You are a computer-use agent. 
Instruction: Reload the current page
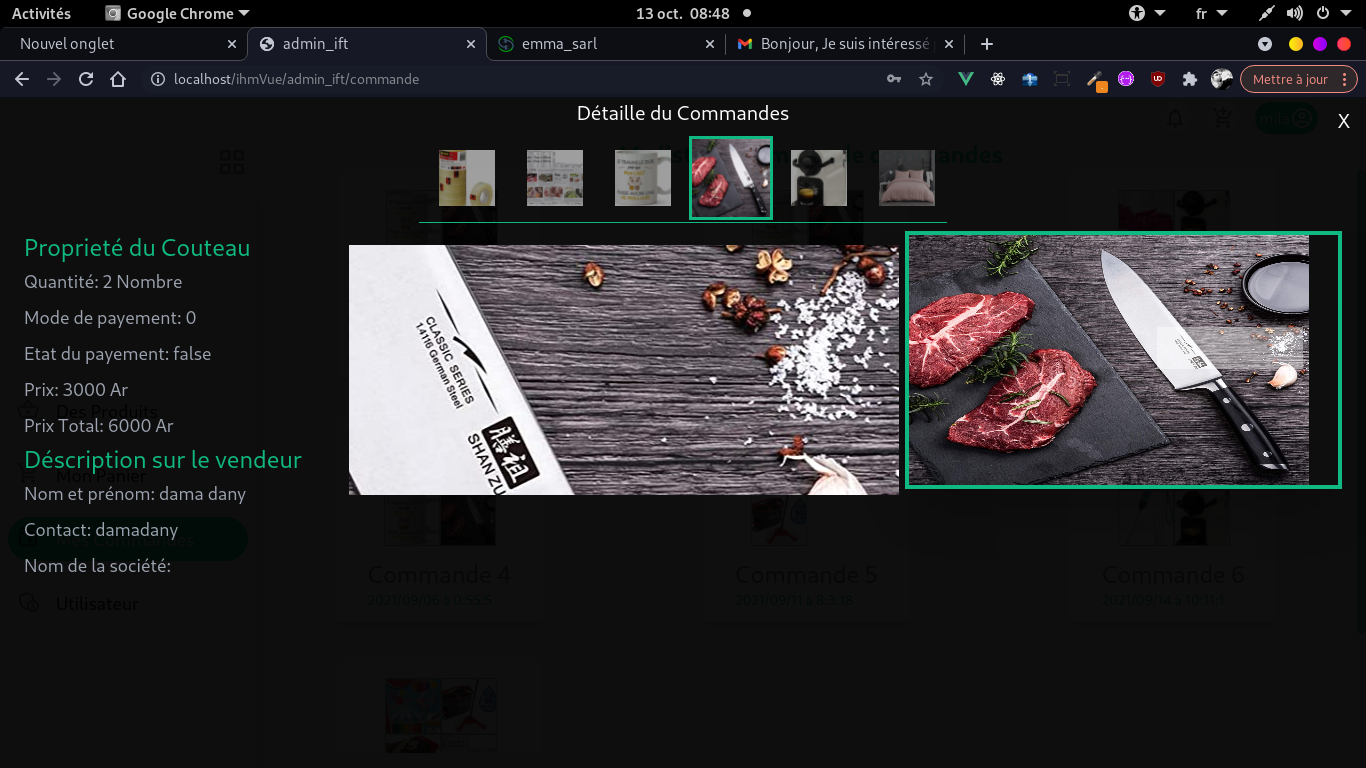86,79
